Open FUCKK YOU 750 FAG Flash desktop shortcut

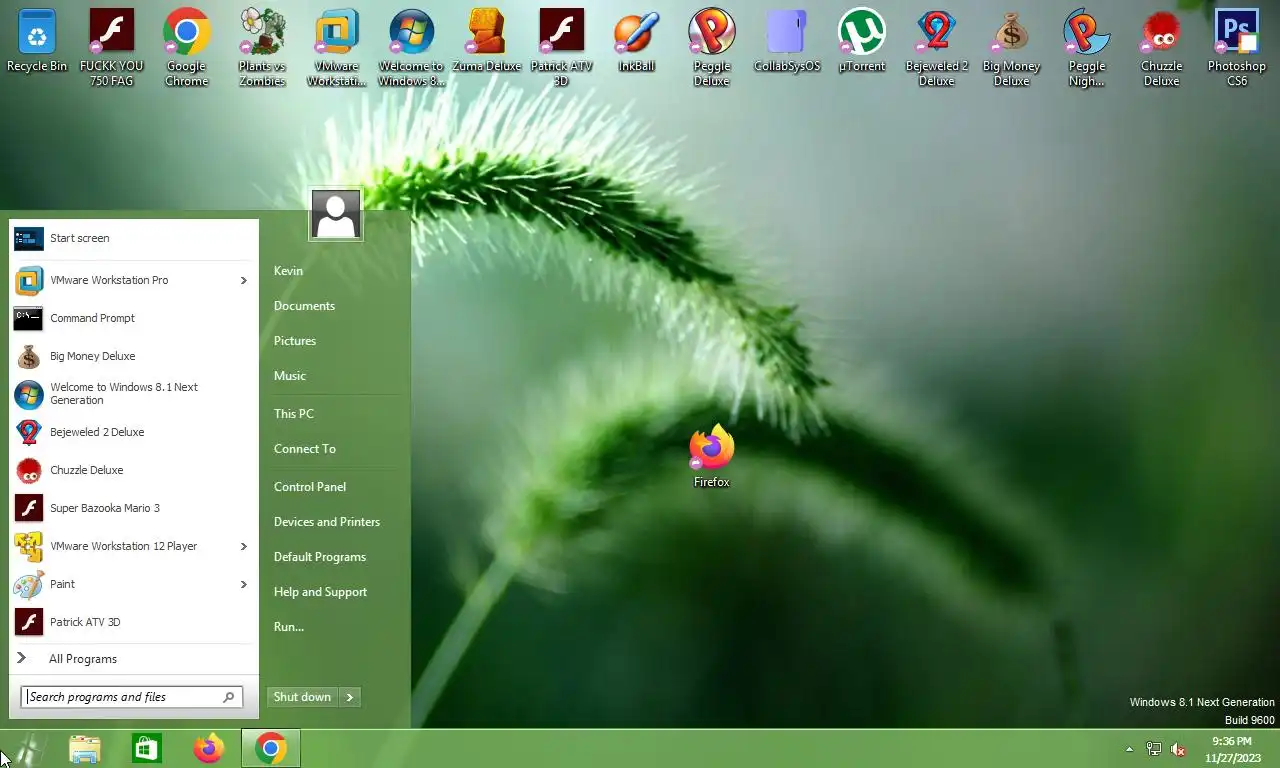tap(112, 47)
